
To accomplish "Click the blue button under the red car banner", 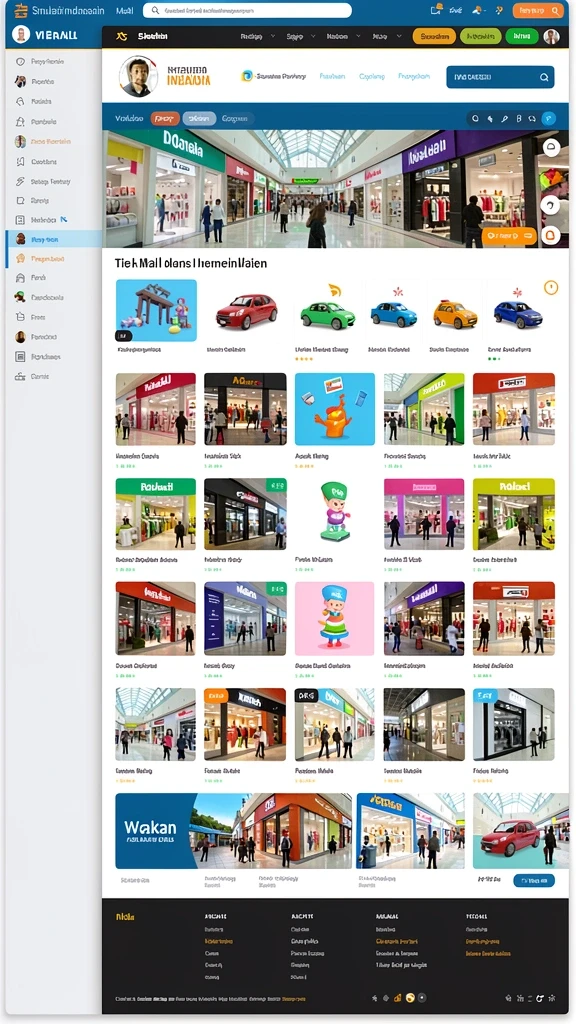I will point(534,880).
